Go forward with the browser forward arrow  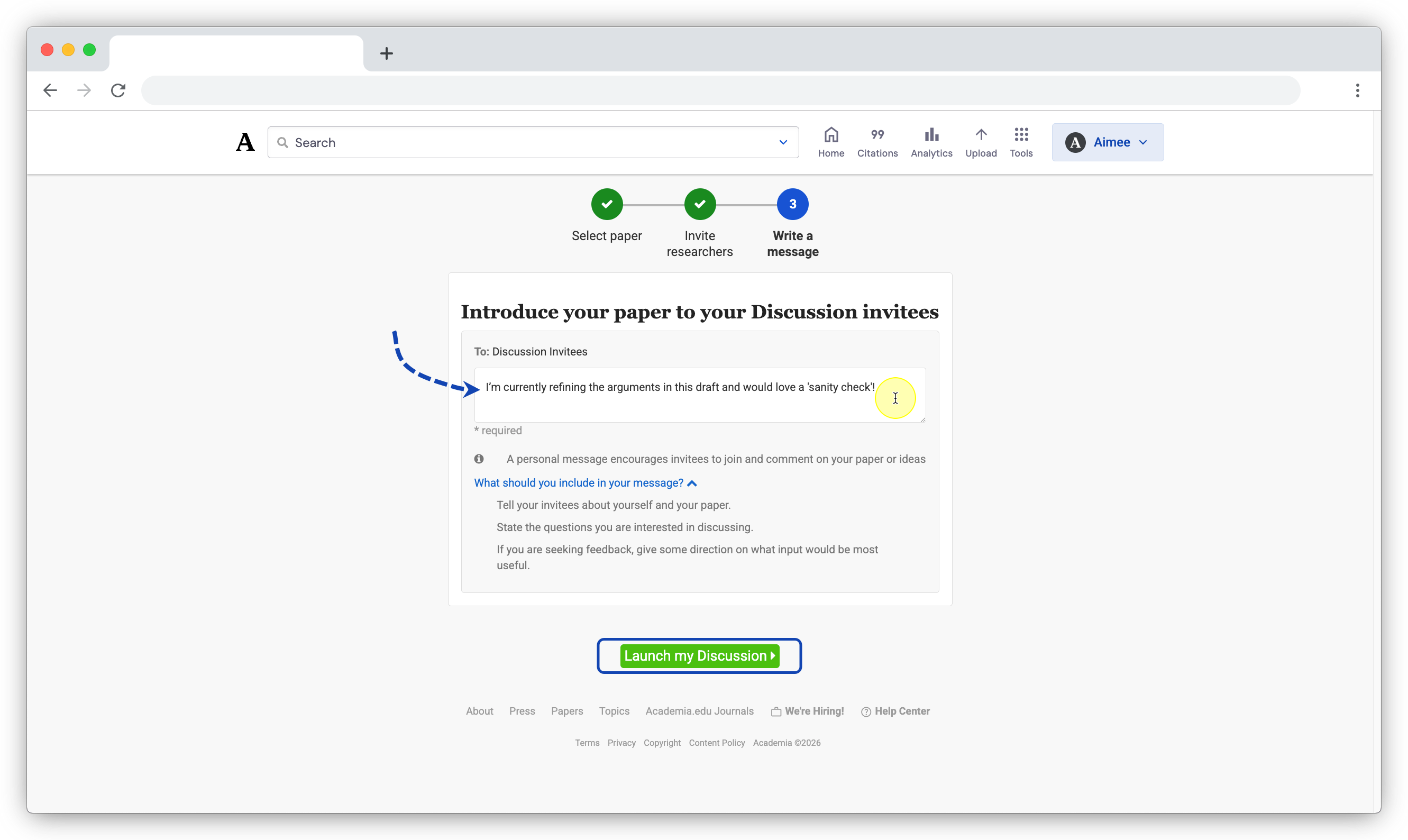pos(84,90)
